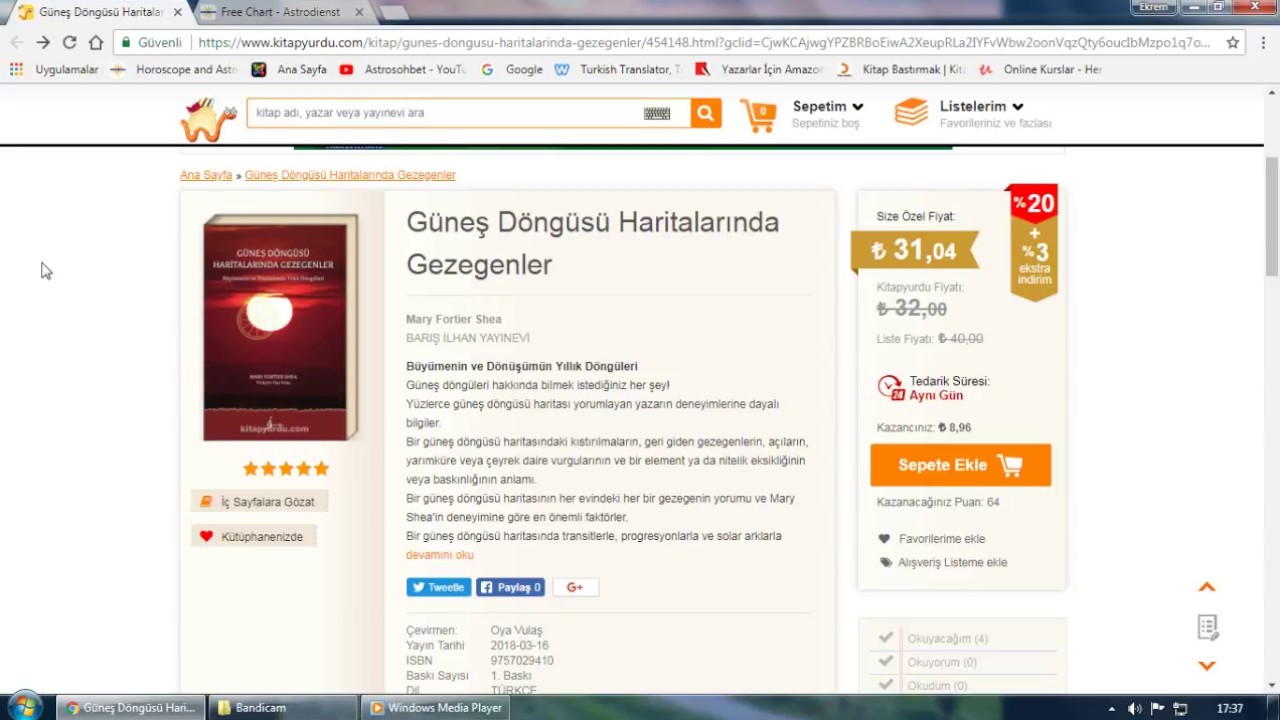Click the Tweetle button

tap(438, 587)
